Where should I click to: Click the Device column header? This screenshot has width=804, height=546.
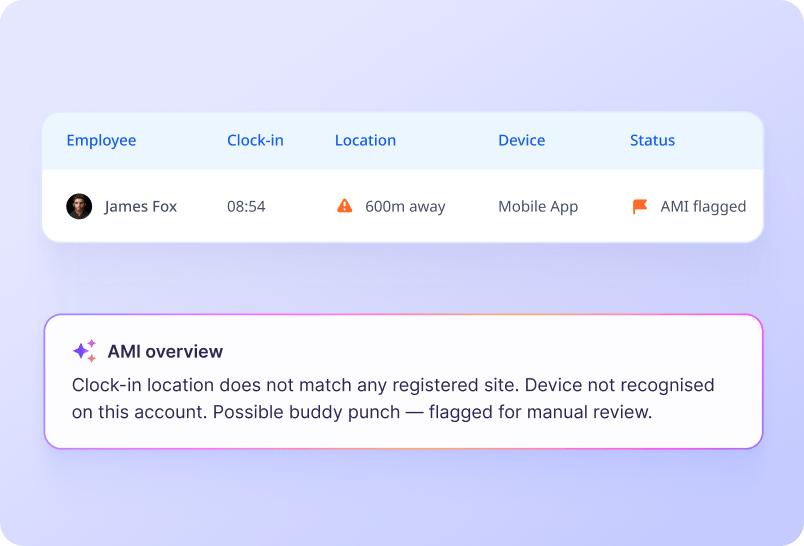521,140
